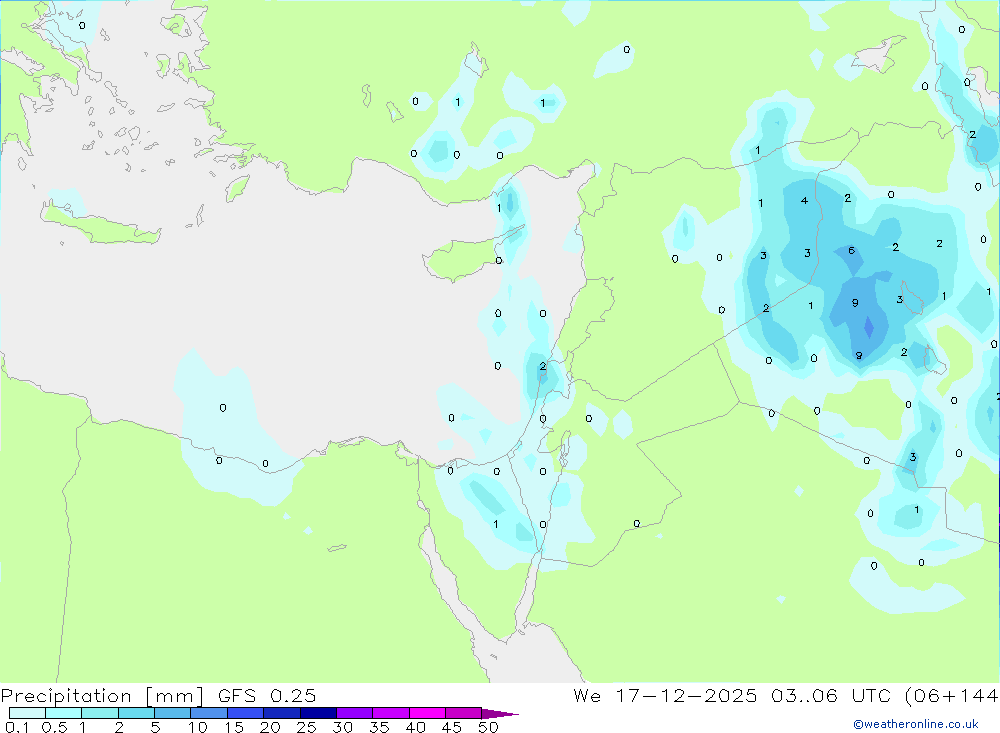Click the legend scale label '40'
The height and width of the screenshot is (733, 1000).
(x=415, y=727)
